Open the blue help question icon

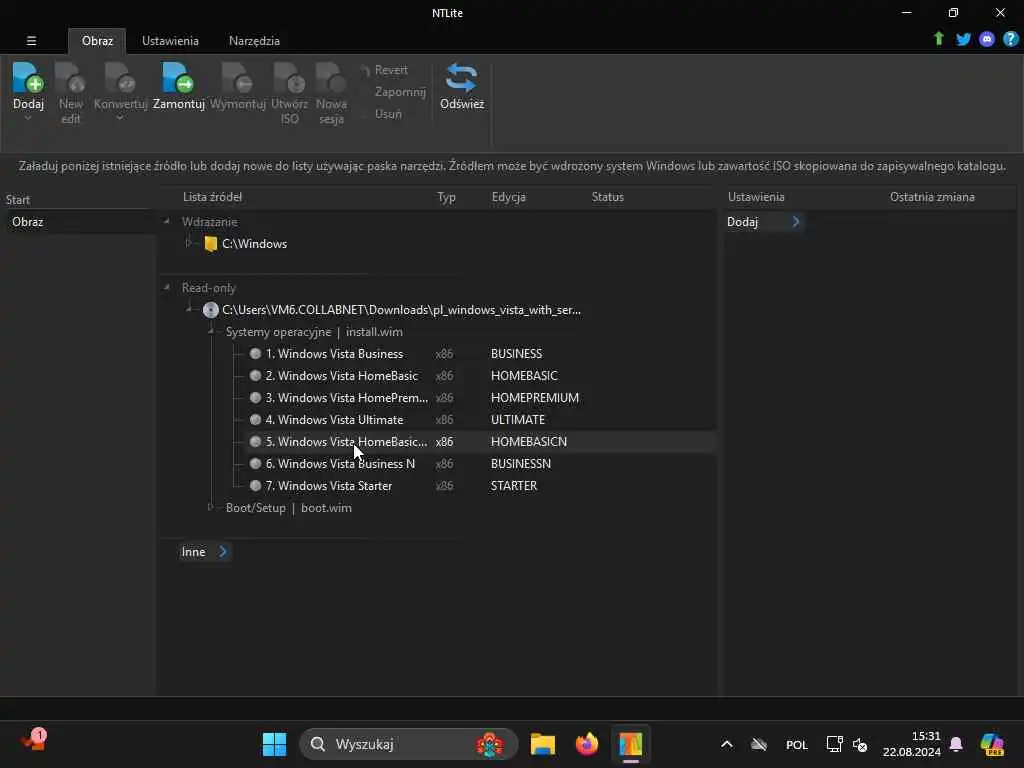(1010, 39)
